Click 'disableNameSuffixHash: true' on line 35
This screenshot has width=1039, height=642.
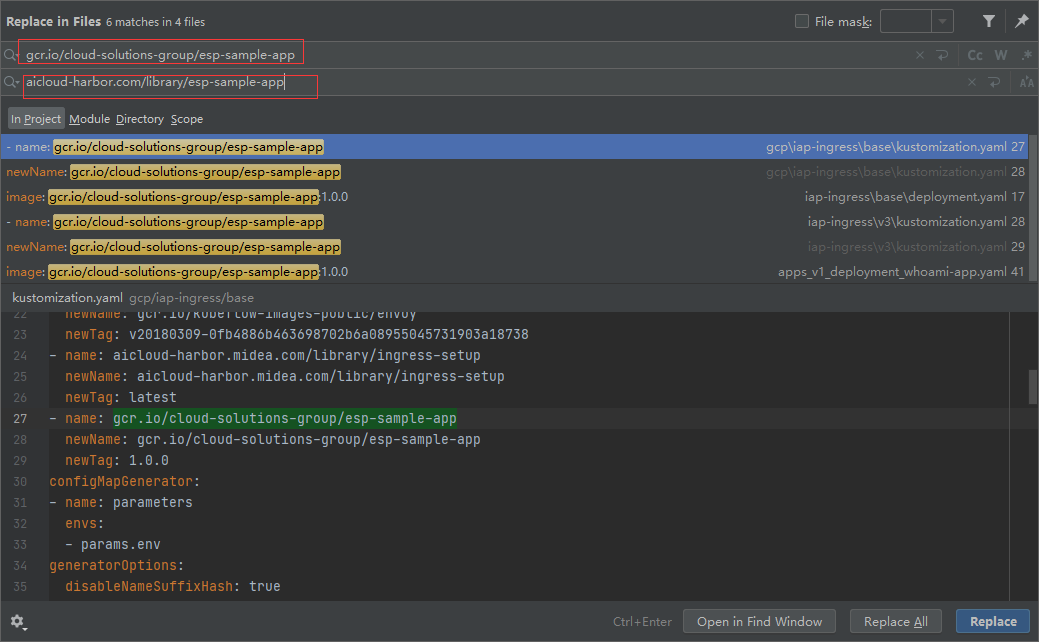(x=172, y=586)
